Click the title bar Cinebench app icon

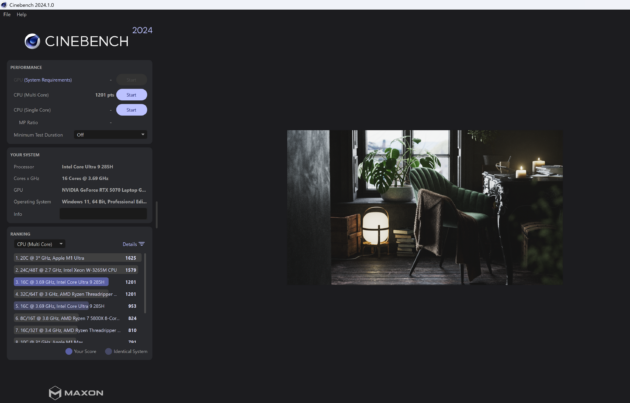tap(4, 5)
